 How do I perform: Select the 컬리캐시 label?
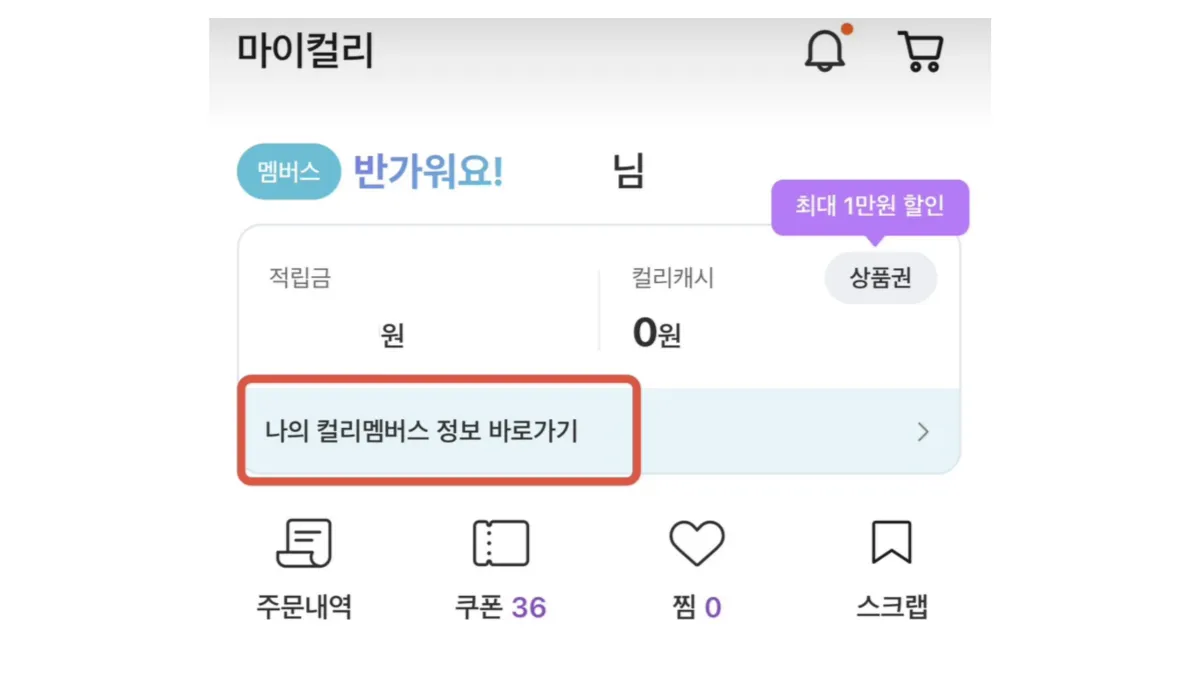coord(672,278)
